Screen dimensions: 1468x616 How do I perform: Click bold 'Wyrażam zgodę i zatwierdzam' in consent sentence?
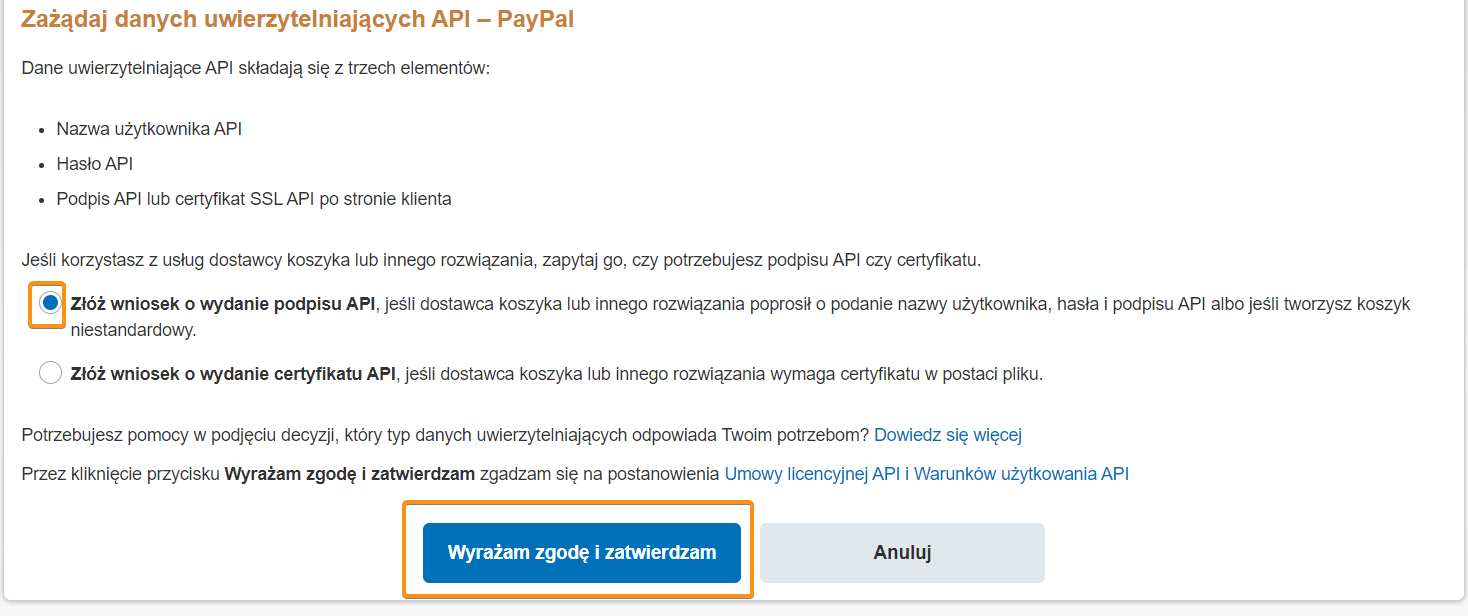click(349, 474)
